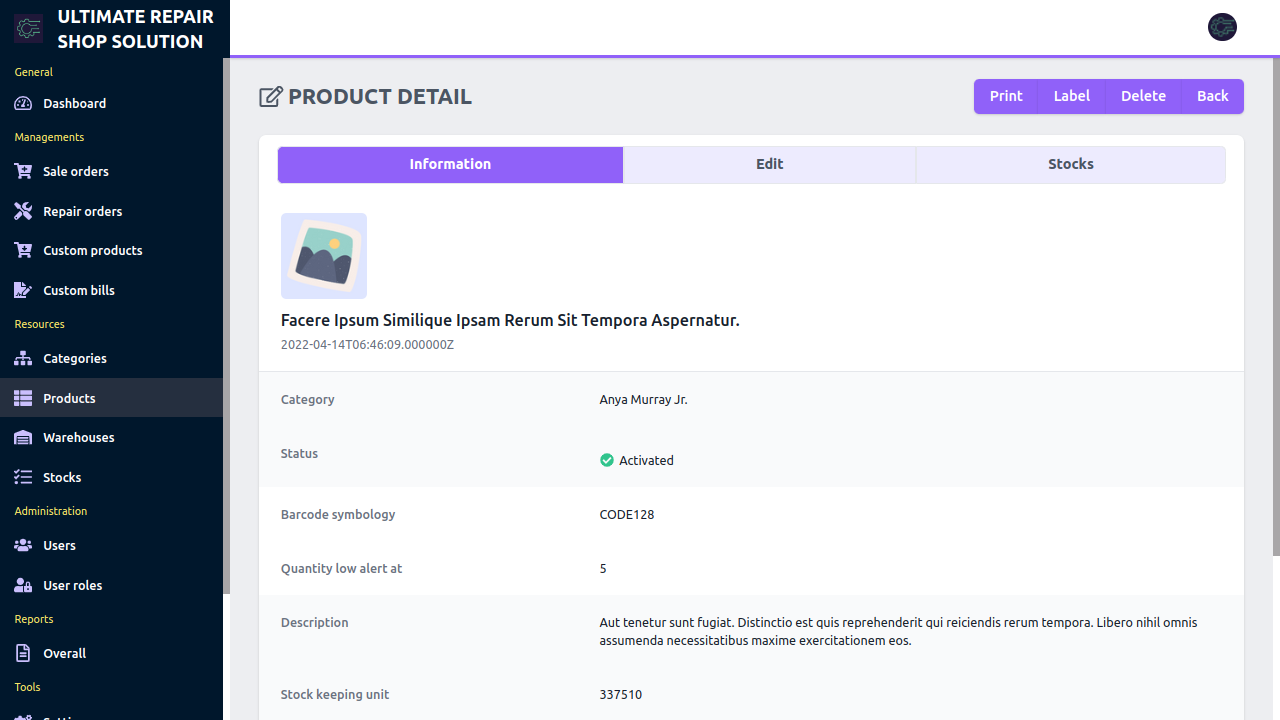Switch to the Edit tab

[769, 164]
